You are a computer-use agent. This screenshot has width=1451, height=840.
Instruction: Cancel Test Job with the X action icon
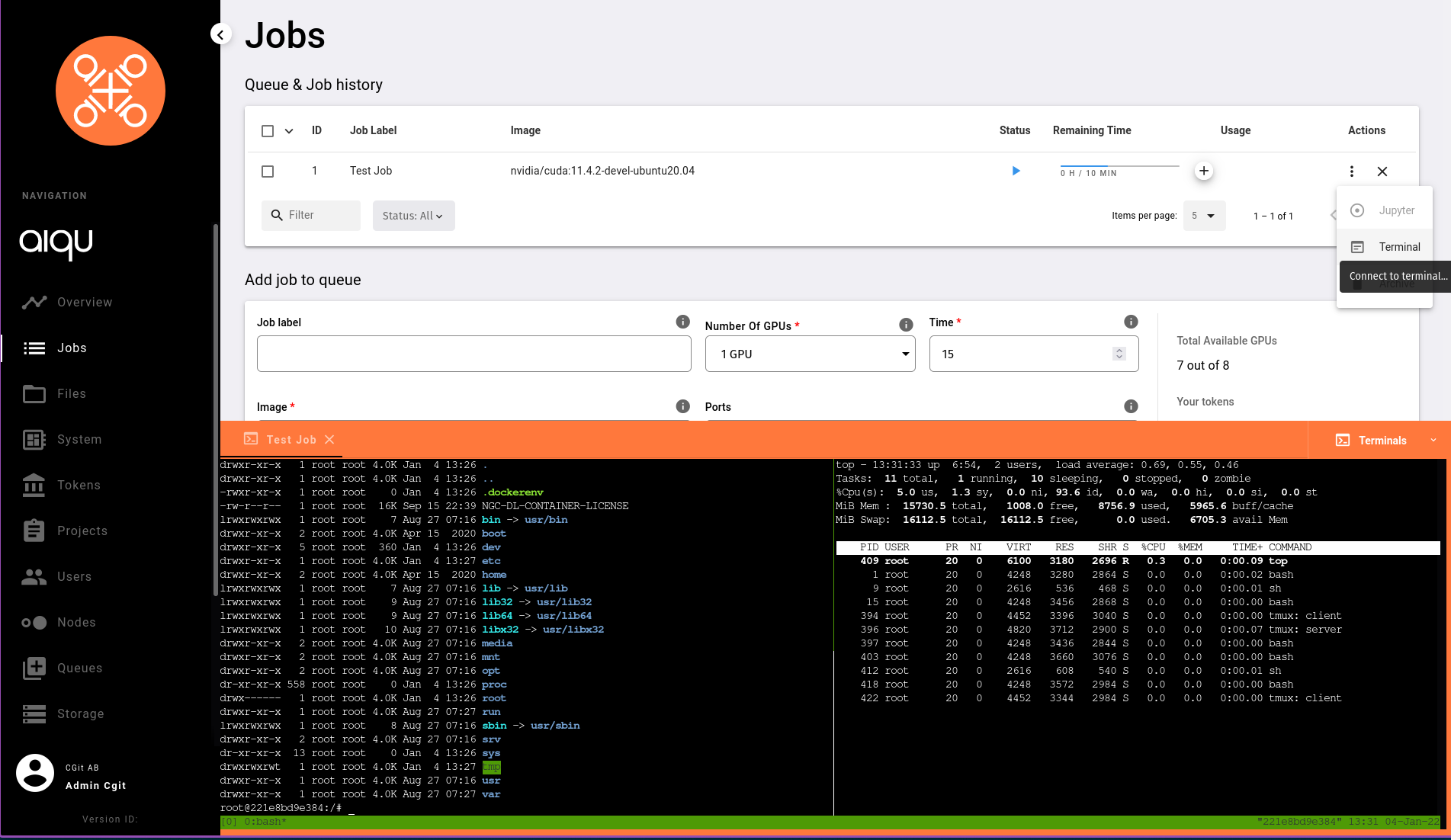click(x=1382, y=172)
